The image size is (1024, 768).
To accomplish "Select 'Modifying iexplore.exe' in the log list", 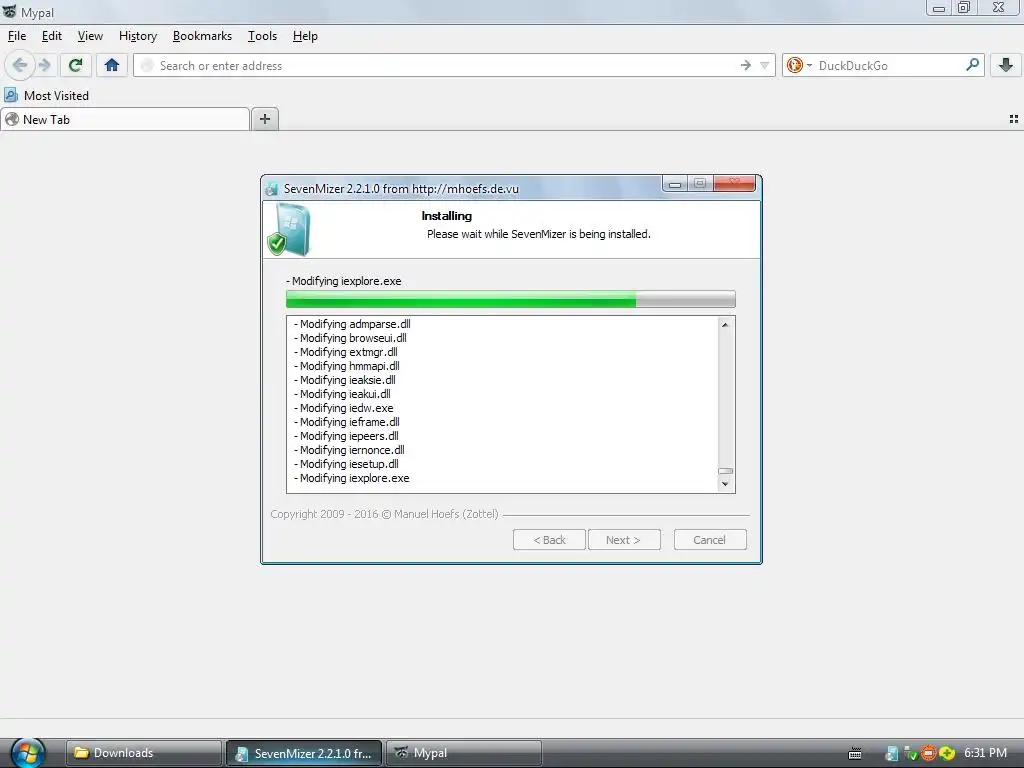I will click(x=351, y=478).
